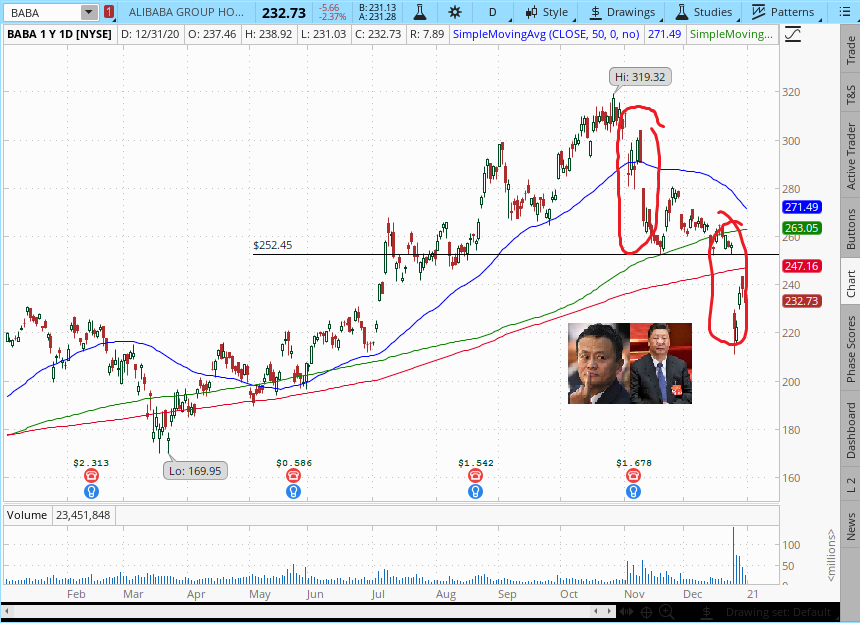The height and width of the screenshot is (628, 860).
Task: Click the earnings phone icon under $2.313
Action: coord(91,476)
